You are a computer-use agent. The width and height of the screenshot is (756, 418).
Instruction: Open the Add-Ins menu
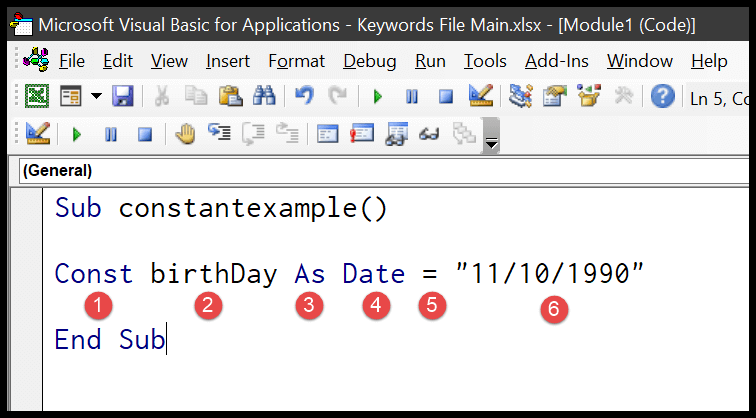click(558, 61)
